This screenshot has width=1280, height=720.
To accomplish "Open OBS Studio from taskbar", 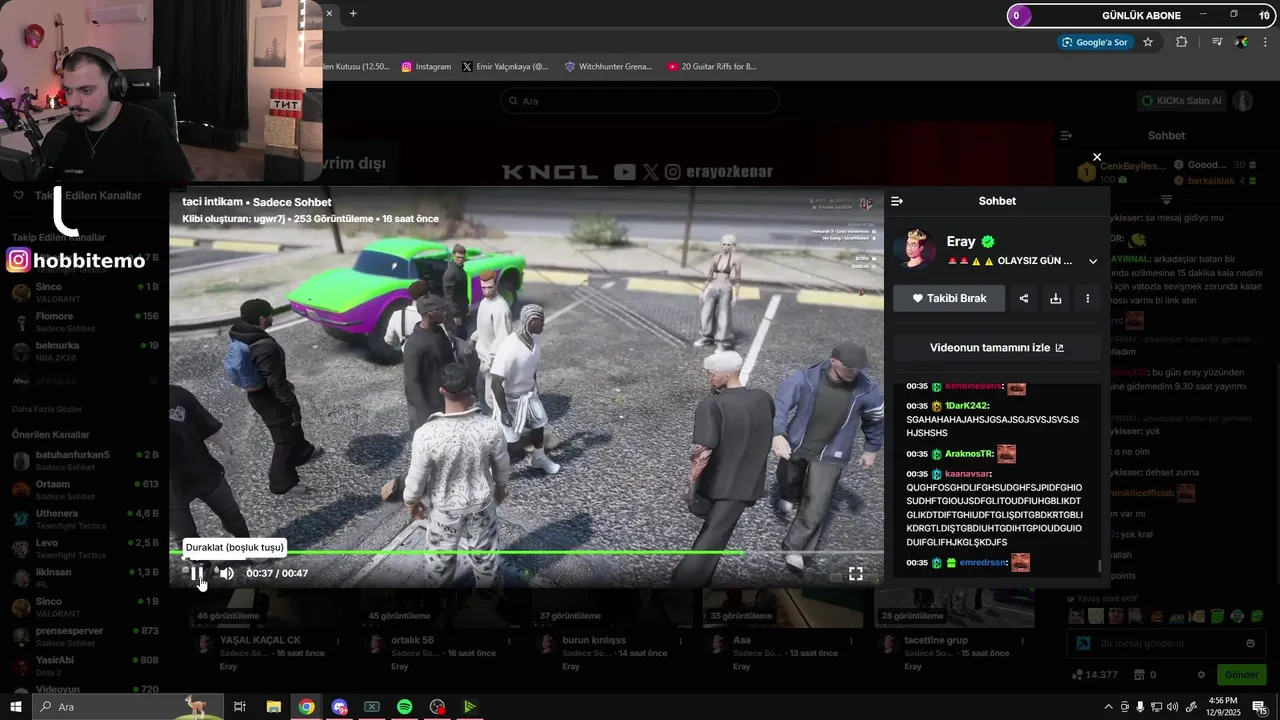I will tap(437, 707).
